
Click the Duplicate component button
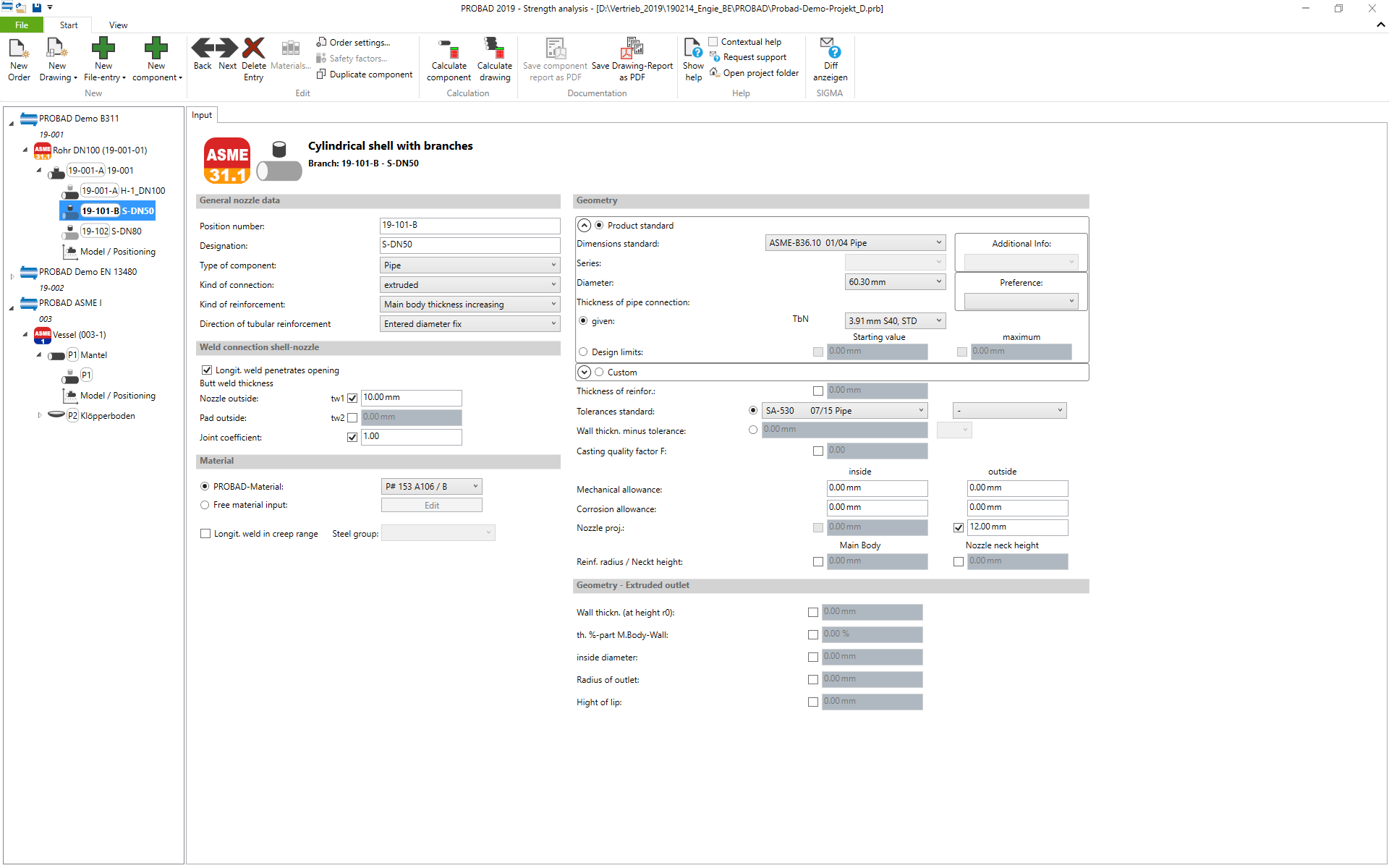click(365, 74)
